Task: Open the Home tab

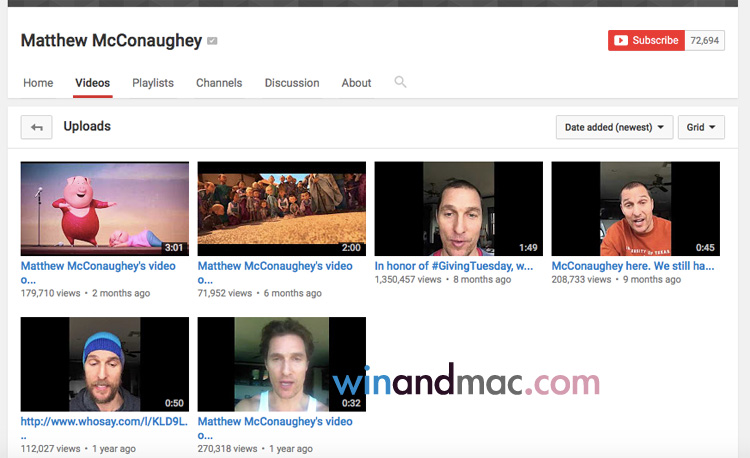Action: click(x=38, y=83)
